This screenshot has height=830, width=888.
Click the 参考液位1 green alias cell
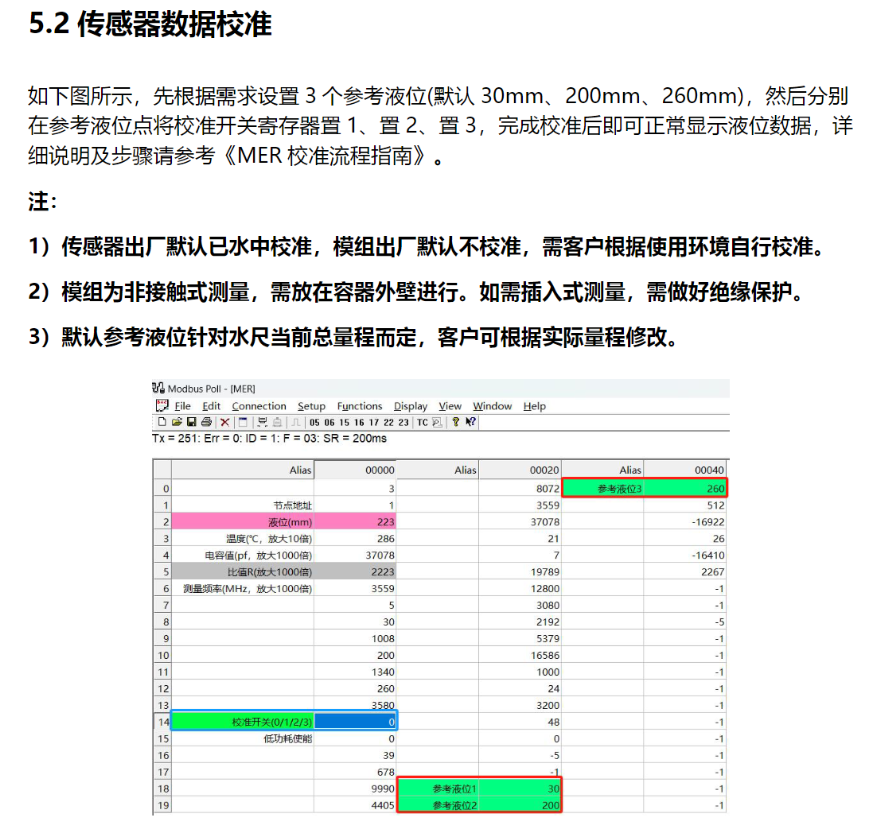tap(438, 789)
